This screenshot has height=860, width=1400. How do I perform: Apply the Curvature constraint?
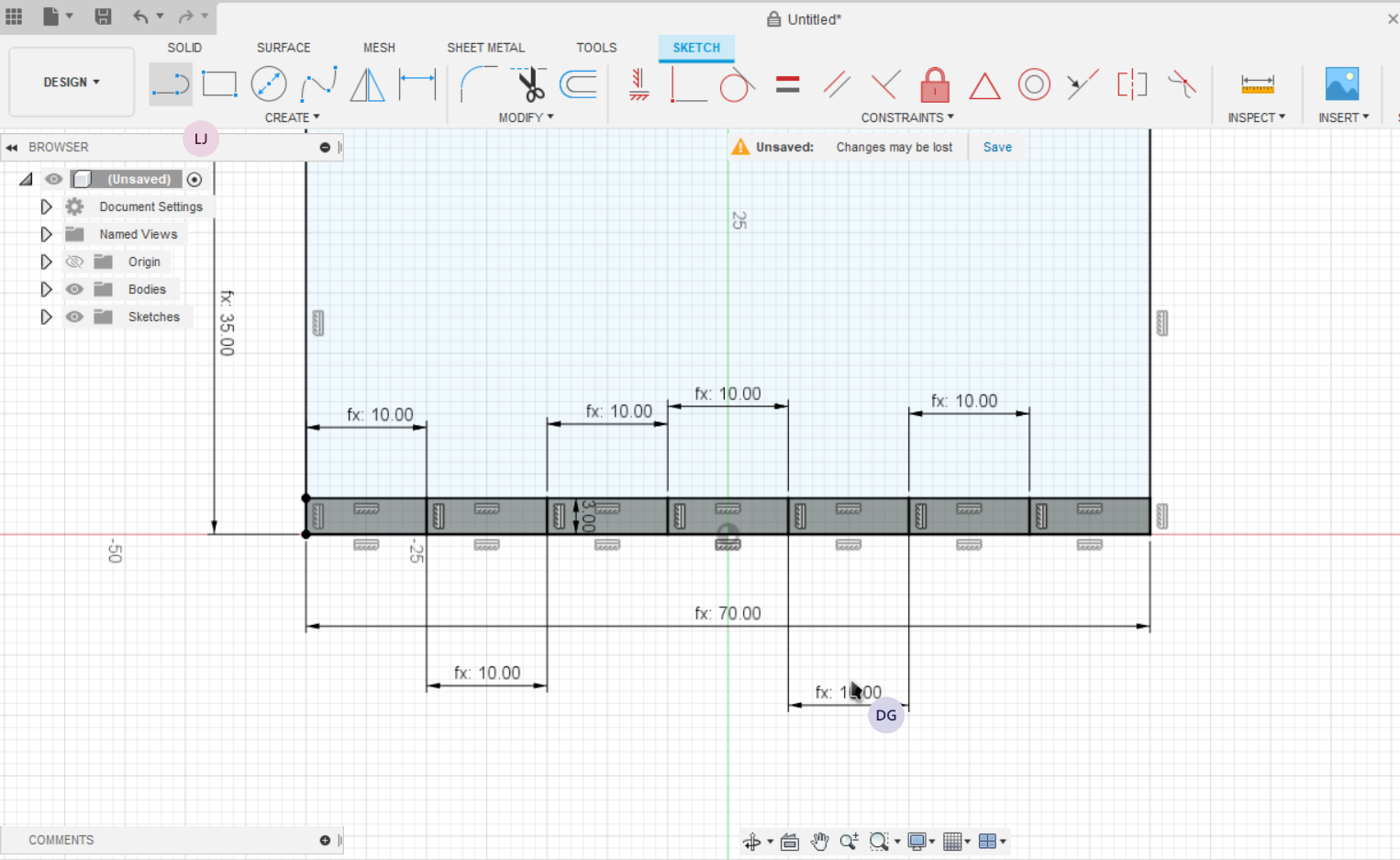click(1182, 84)
